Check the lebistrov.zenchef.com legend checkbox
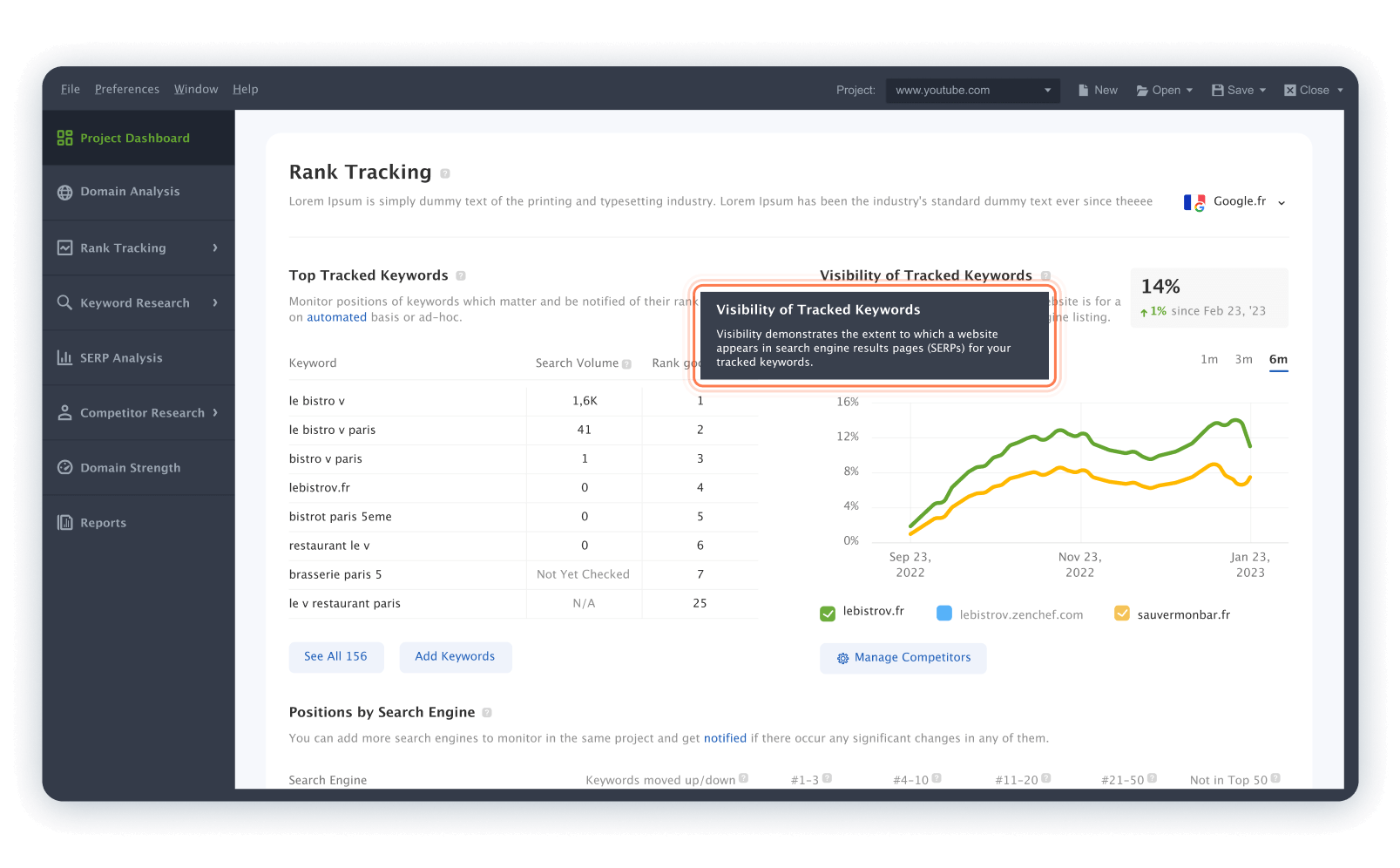 944,614
